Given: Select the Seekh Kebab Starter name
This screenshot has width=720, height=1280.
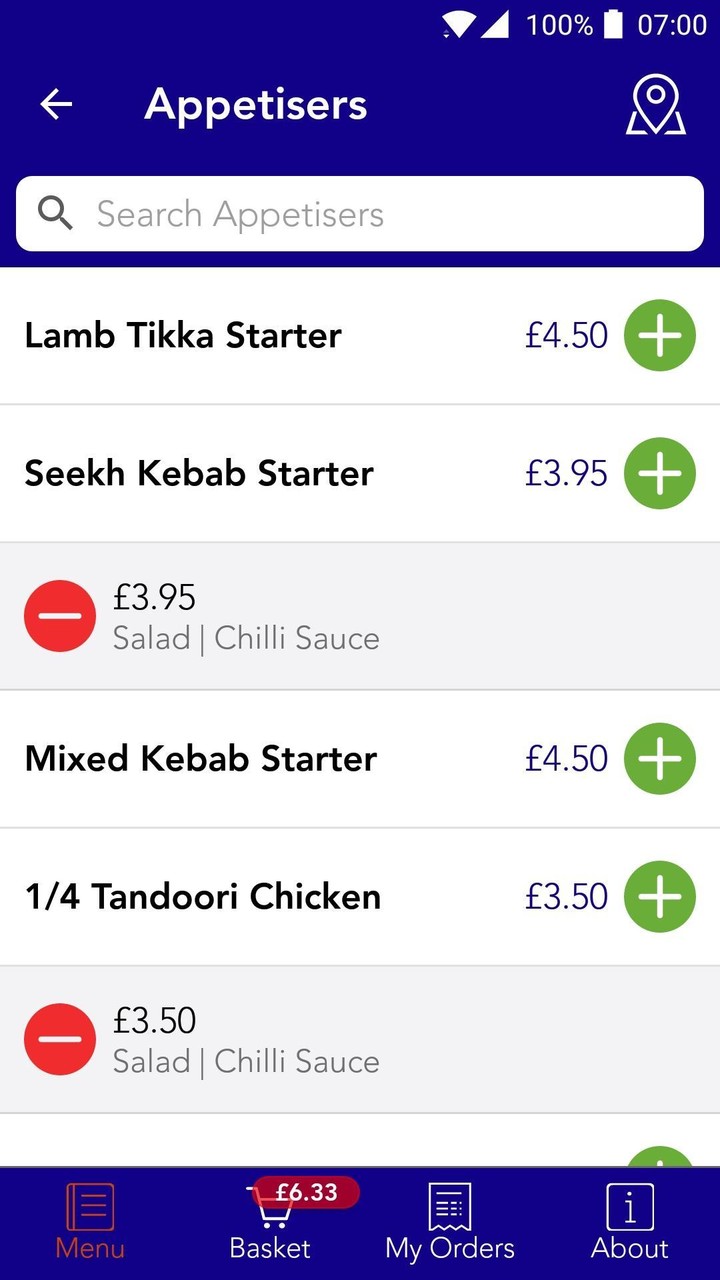Looking at the screenshot, I should pos(199,473).
